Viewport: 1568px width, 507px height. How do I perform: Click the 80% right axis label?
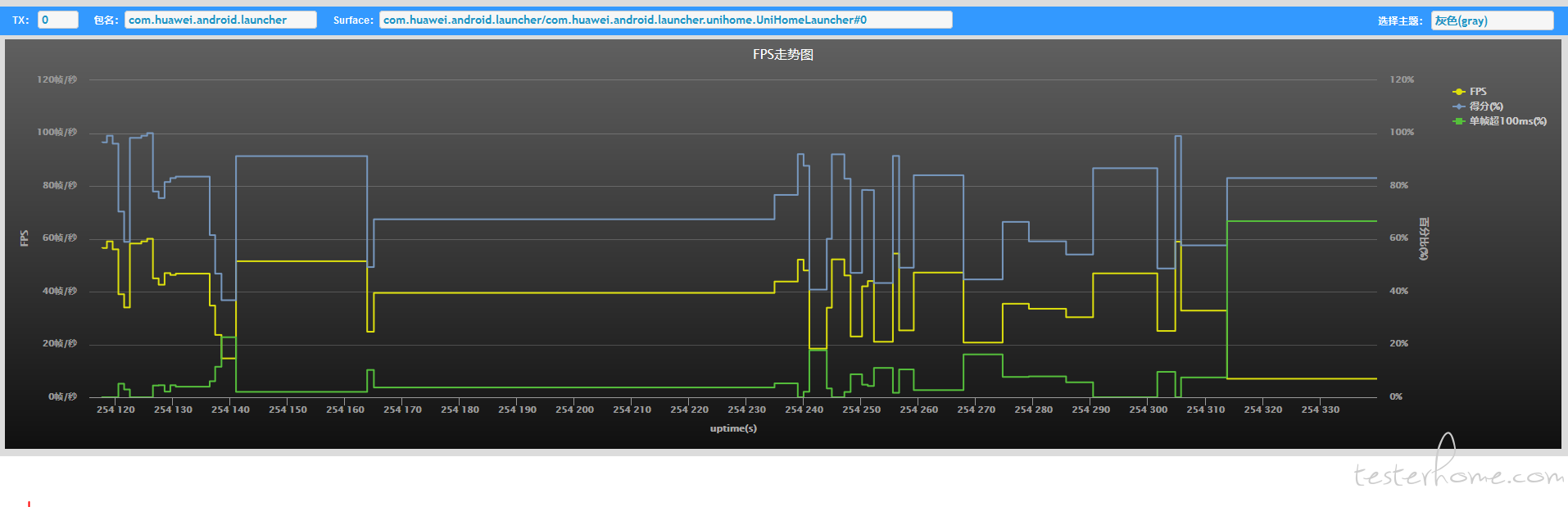(1399, 185)
